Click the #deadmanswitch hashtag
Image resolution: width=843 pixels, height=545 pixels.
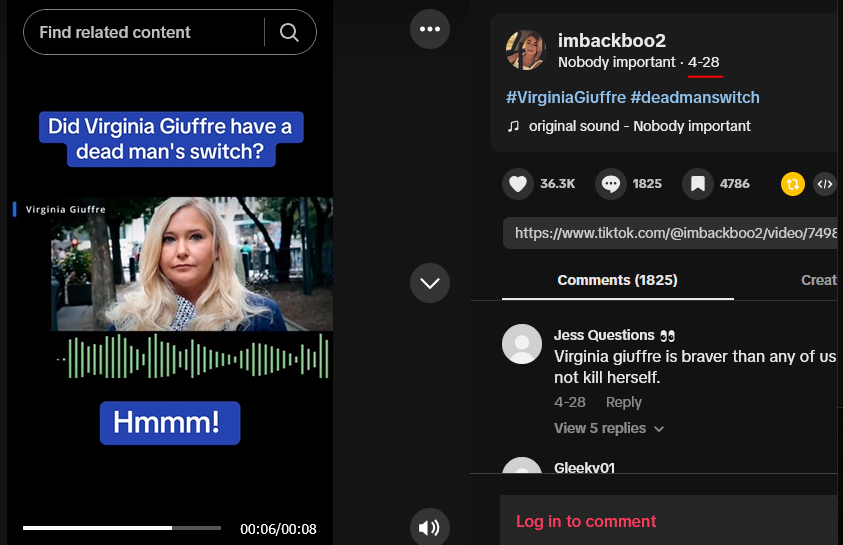695,97
